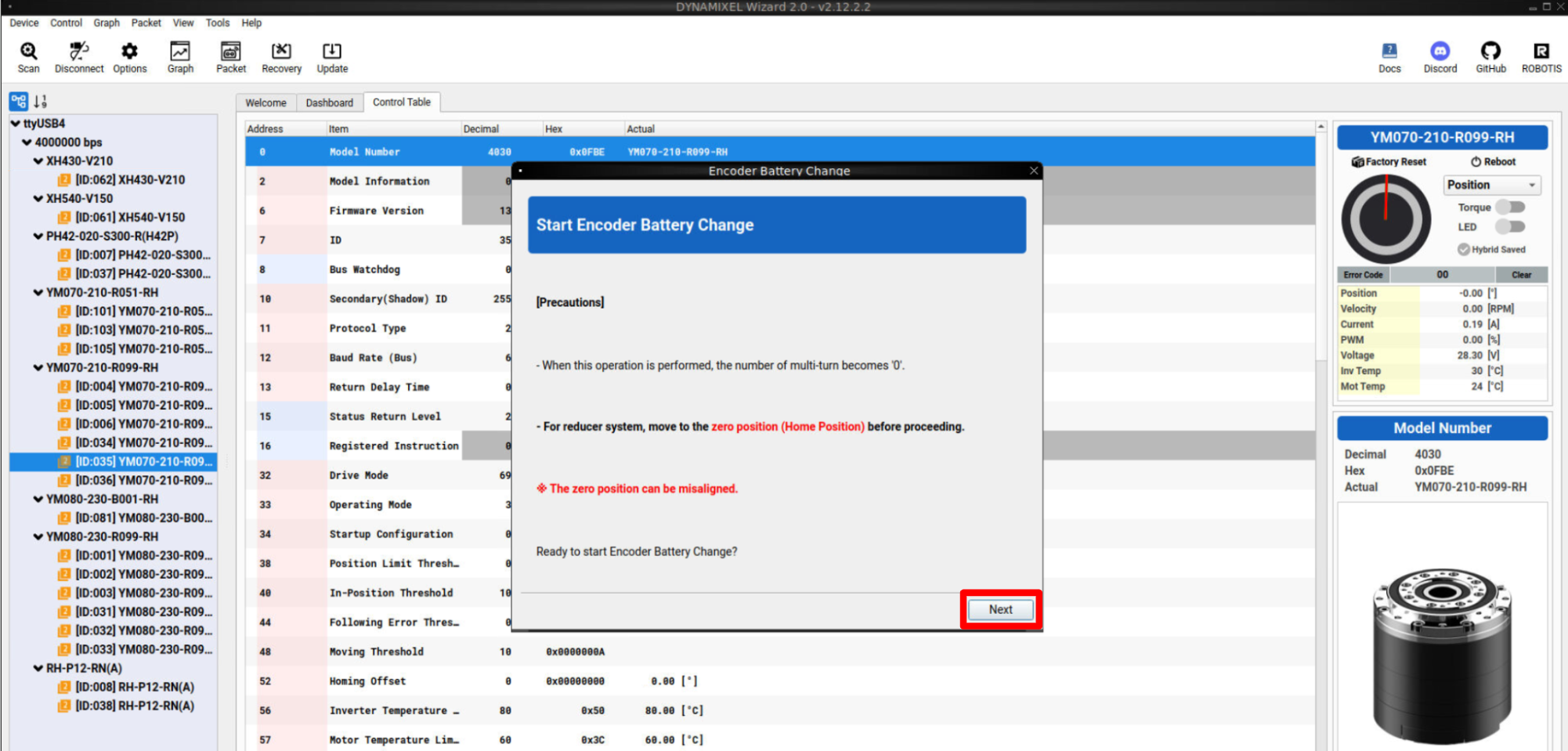This screenshot has width=1568, height=751.
Task: Click the Reboot power icon
Action: 1476,162
